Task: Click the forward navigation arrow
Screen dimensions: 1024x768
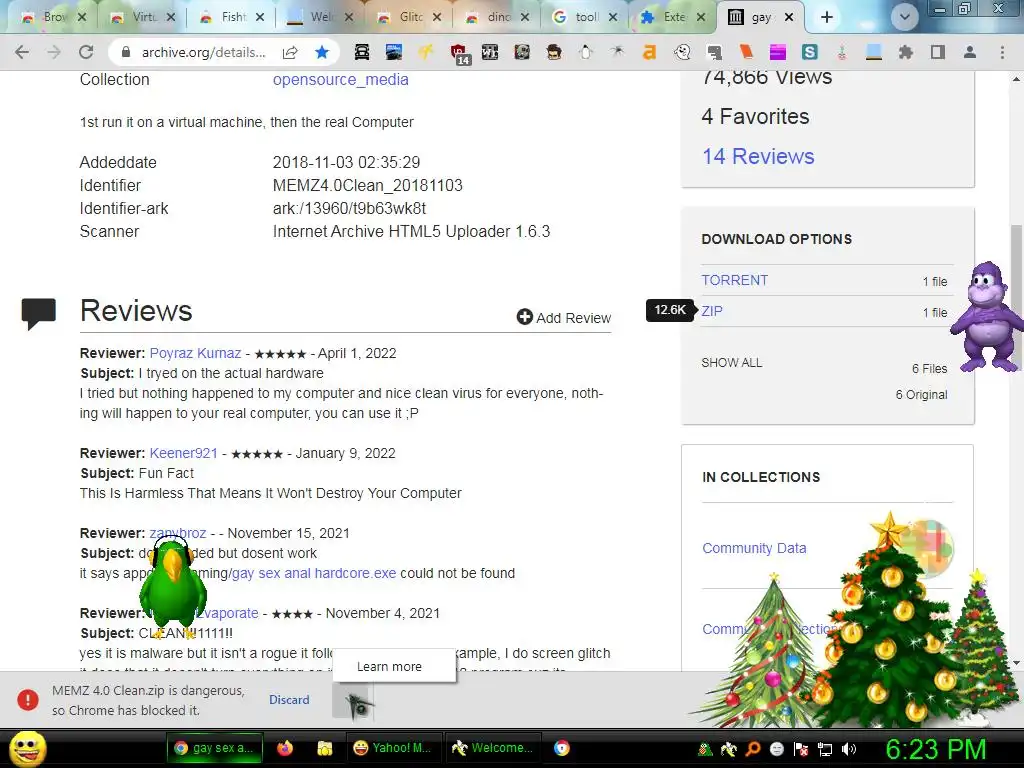Action: [x=54, y=52]
